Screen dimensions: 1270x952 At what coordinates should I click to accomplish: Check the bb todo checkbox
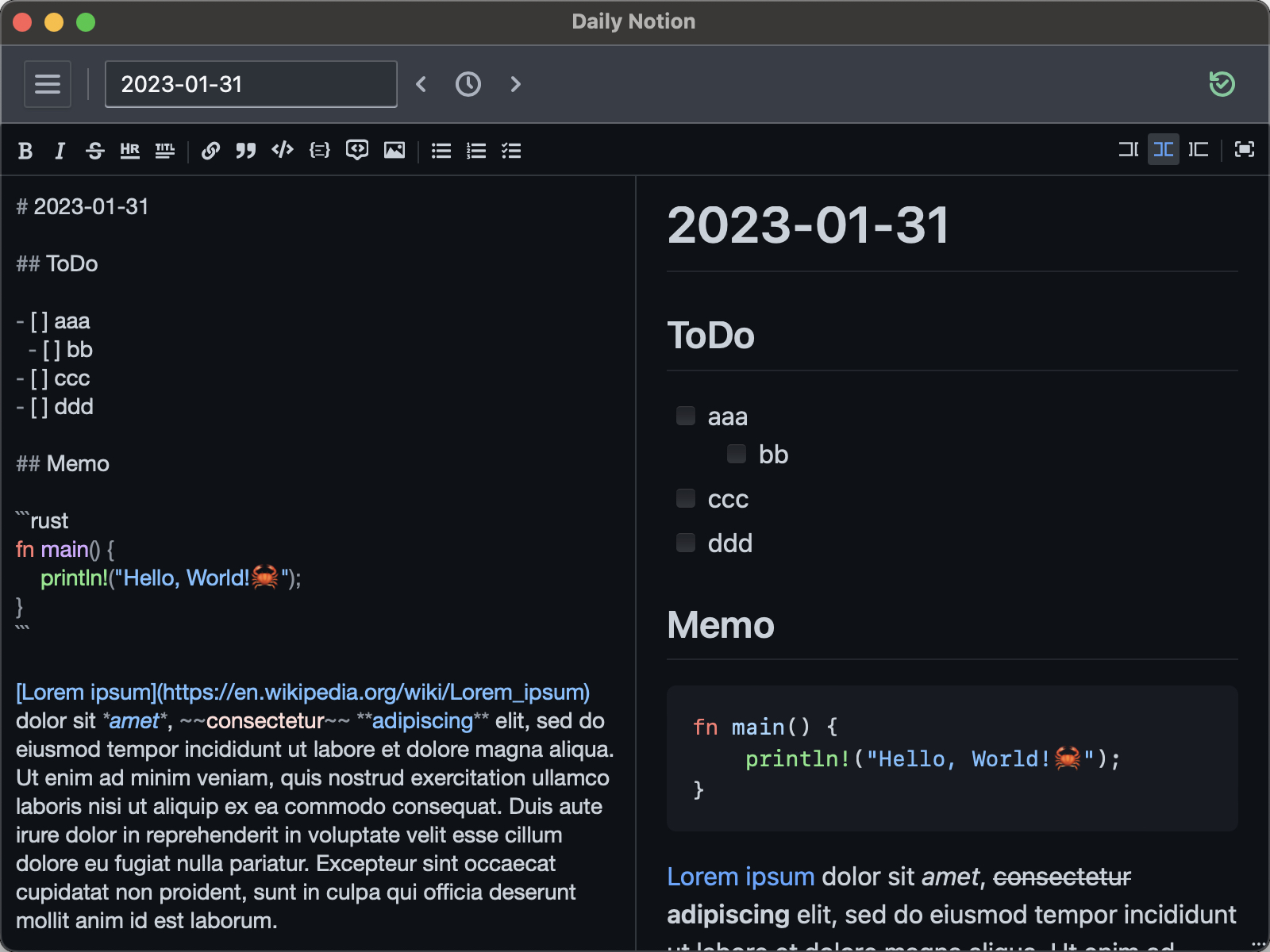tap(737, 454)
